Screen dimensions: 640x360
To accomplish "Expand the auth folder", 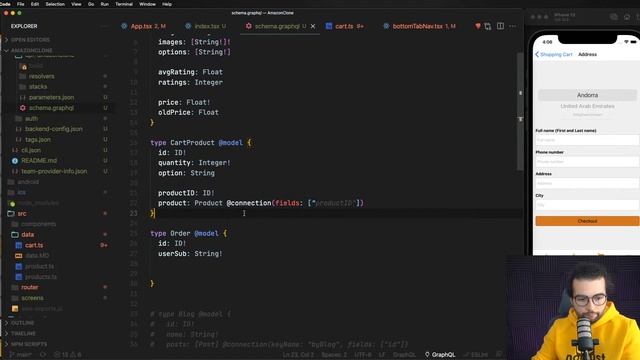I will click(31, 118).
